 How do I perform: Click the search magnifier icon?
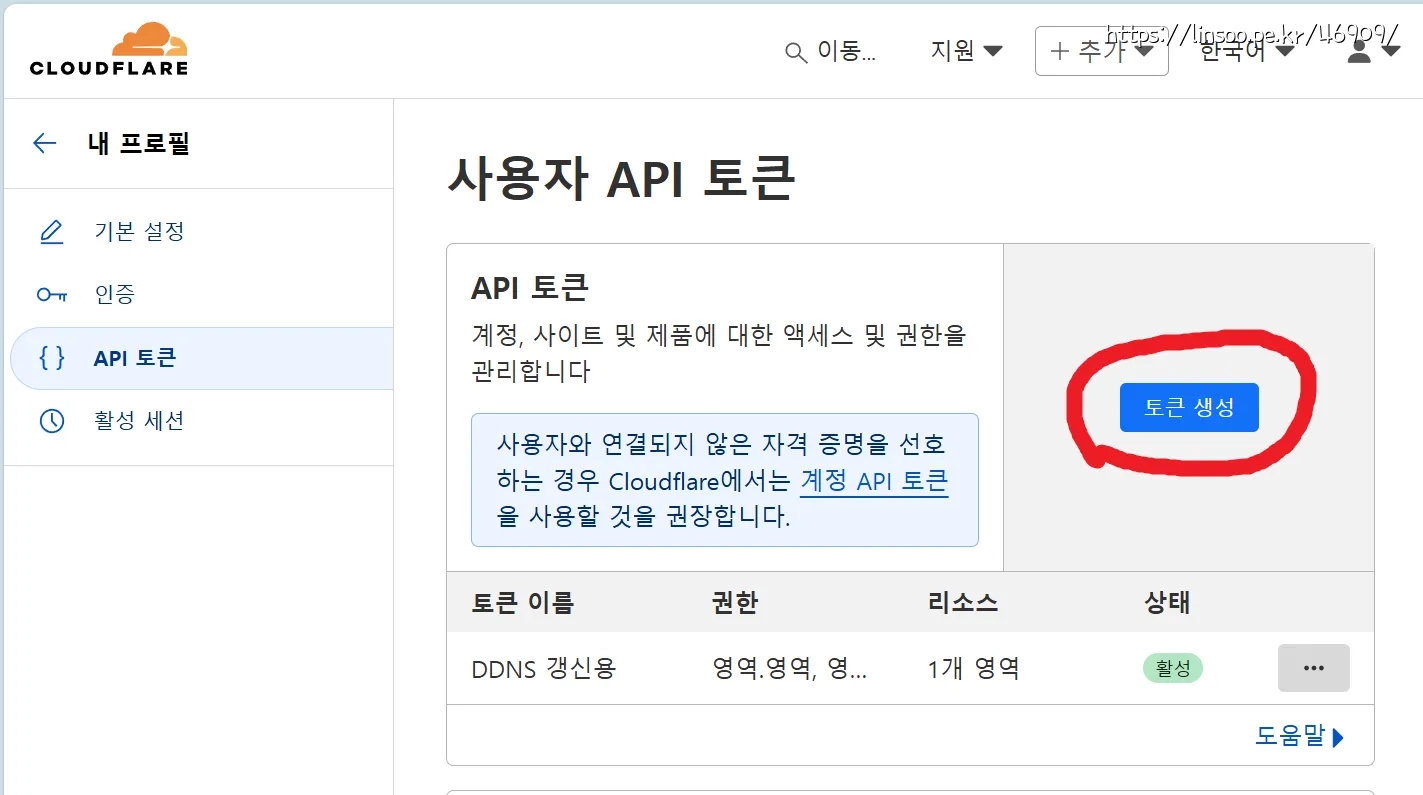click(796, 52)
